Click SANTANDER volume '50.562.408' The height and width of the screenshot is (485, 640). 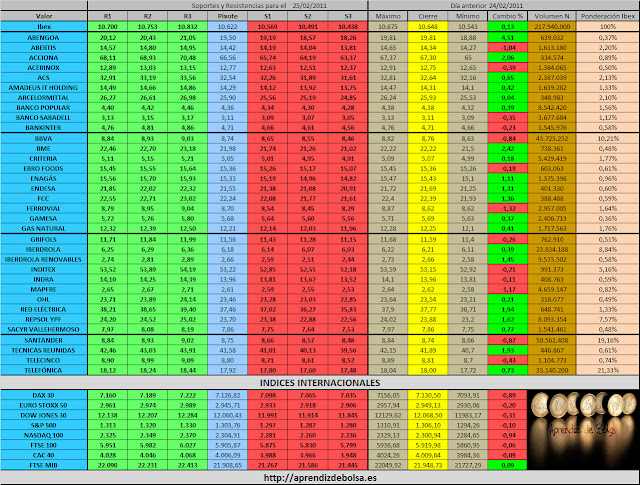point(552,340)
